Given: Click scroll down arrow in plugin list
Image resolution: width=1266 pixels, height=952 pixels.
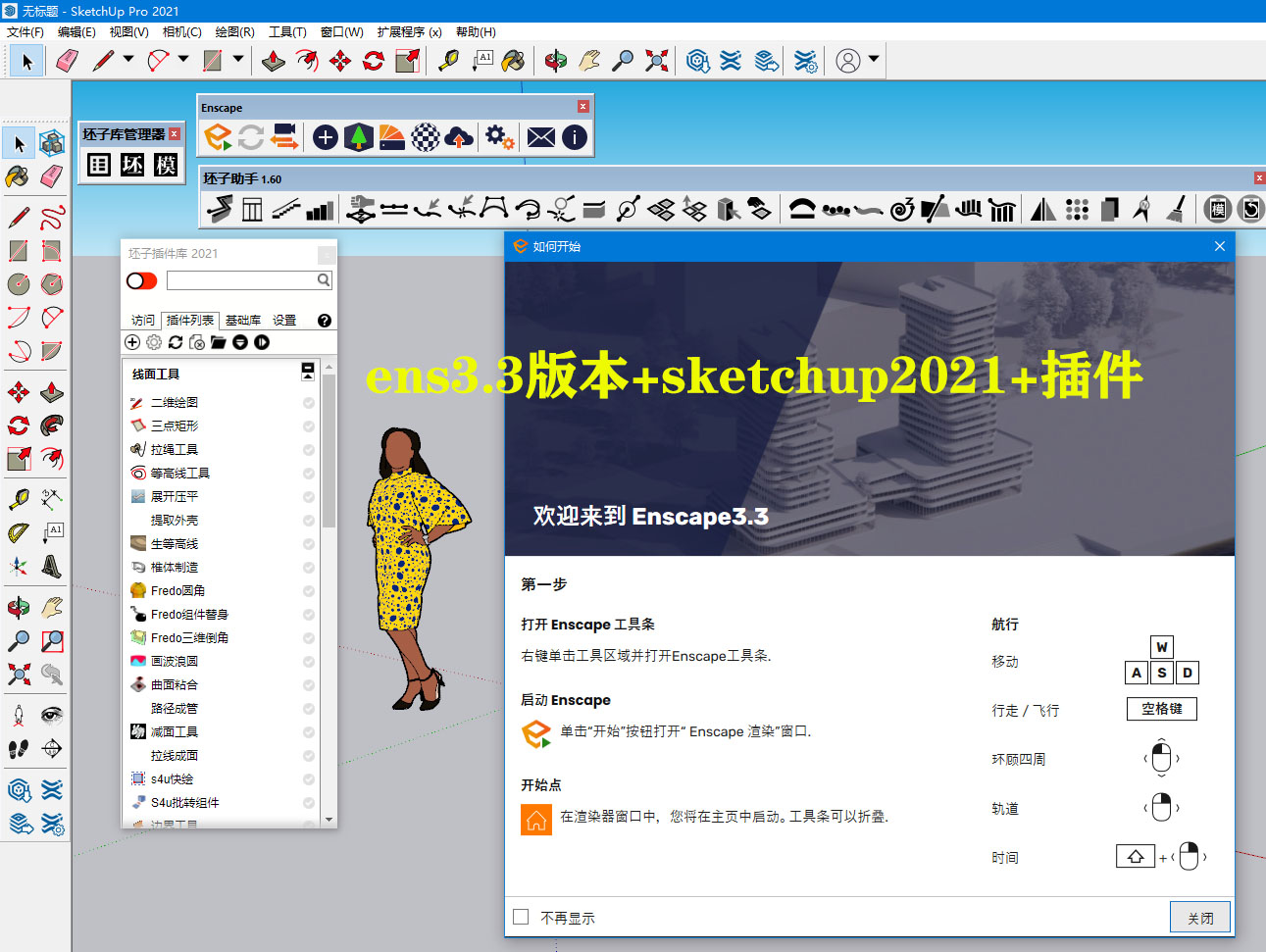Looking at the screenshot, I should click(329, 820).
